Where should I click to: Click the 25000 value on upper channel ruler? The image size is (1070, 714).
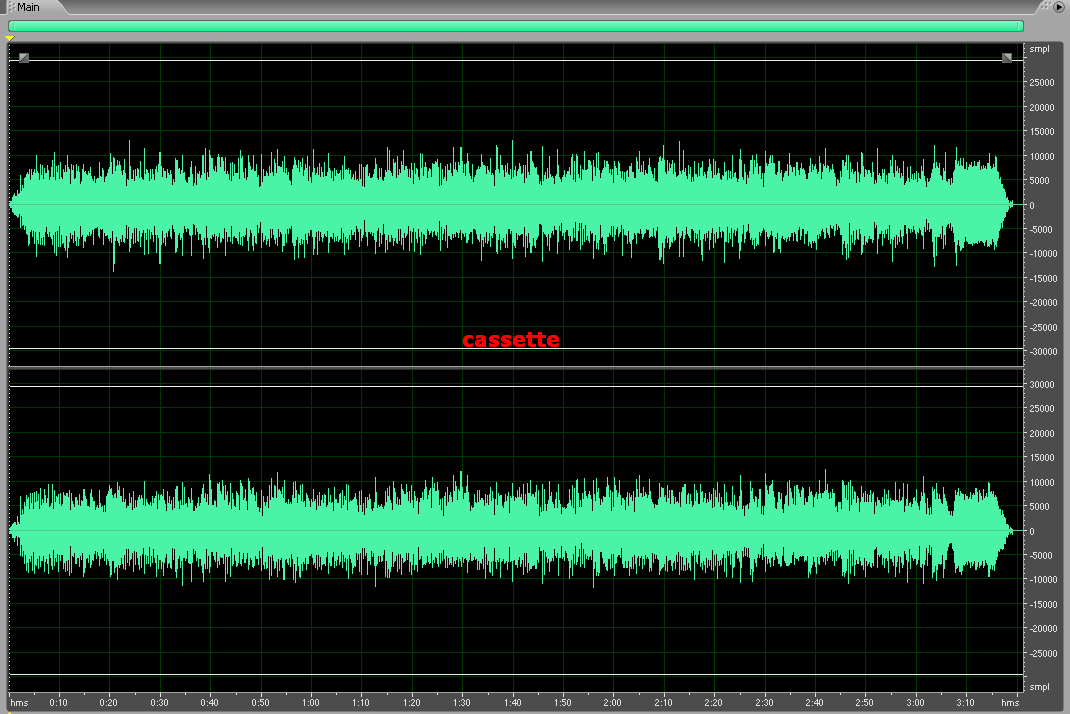coord(1042,83)
